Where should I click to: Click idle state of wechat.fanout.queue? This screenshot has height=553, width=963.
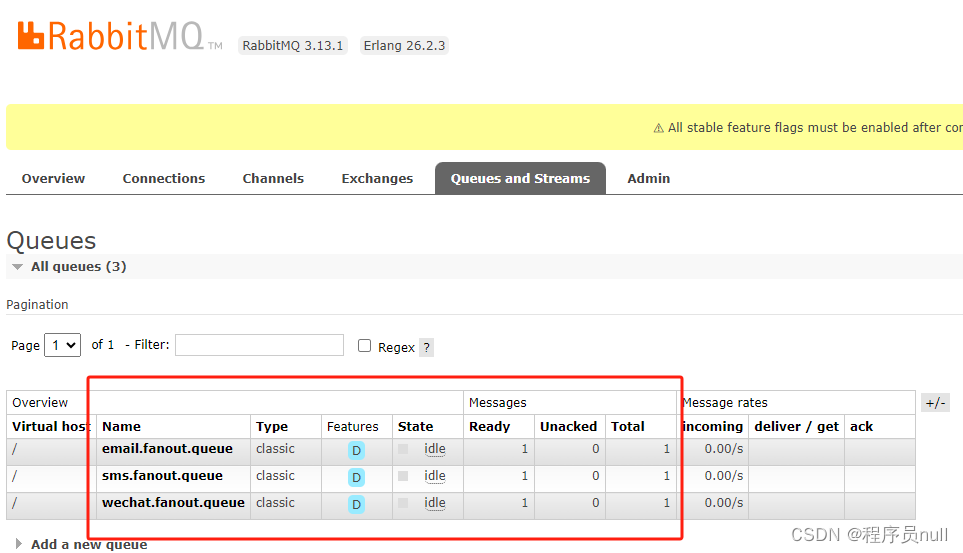pyautogui.click(x=435, y=503)
